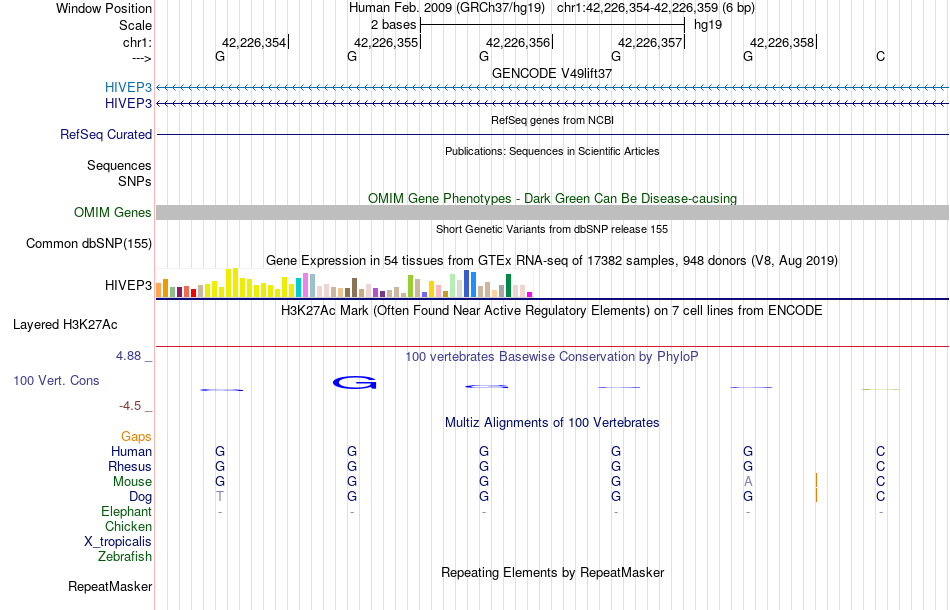Click the Mouse row A mismatch base
The width and height of the screenshot is (950, 610).
748,482
